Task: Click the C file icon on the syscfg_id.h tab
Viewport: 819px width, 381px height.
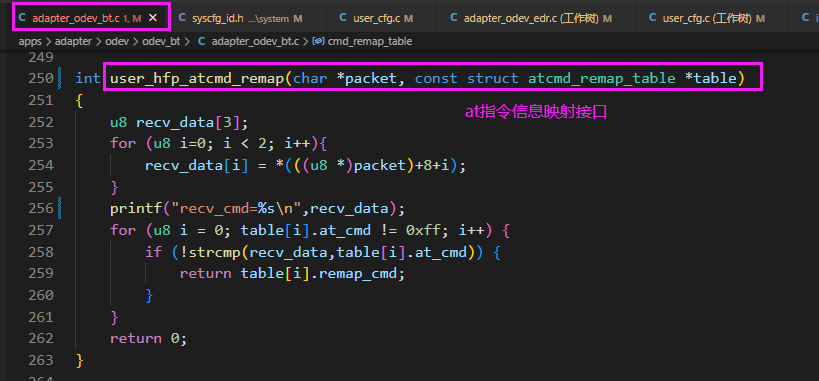Action: (x=182, y=18)
